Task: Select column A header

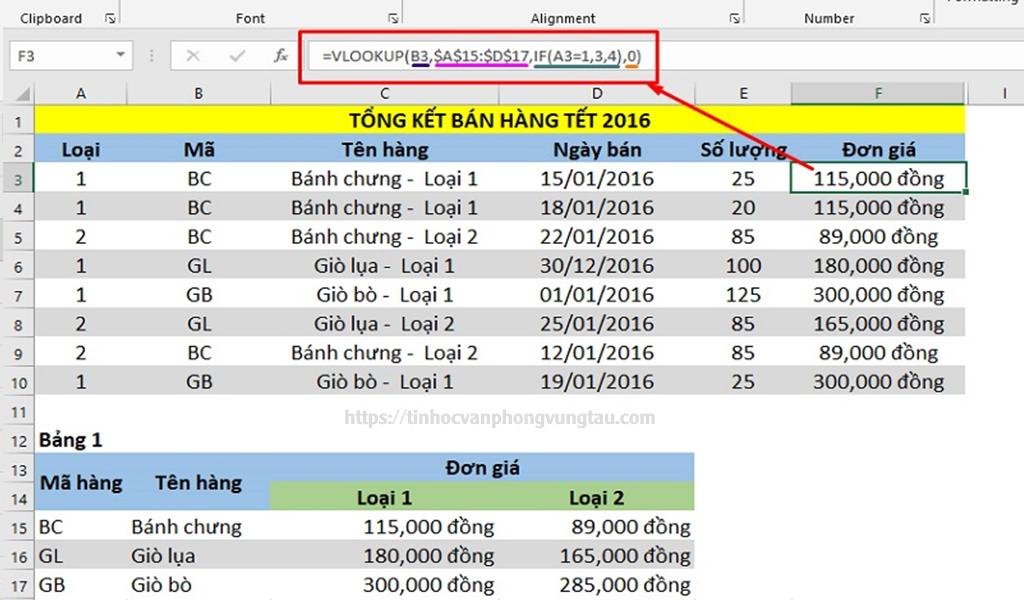Action: tap(80, 94)
